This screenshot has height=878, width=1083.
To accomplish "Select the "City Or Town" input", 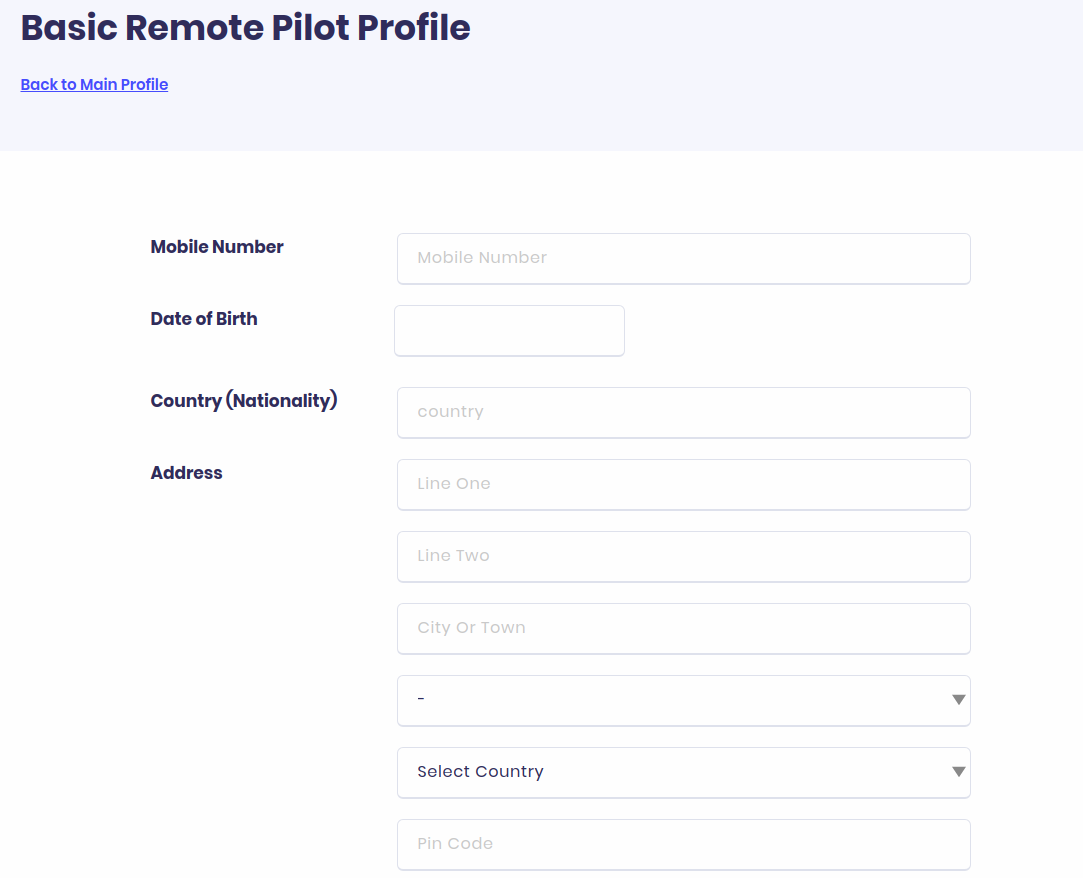I will (684, 628).
